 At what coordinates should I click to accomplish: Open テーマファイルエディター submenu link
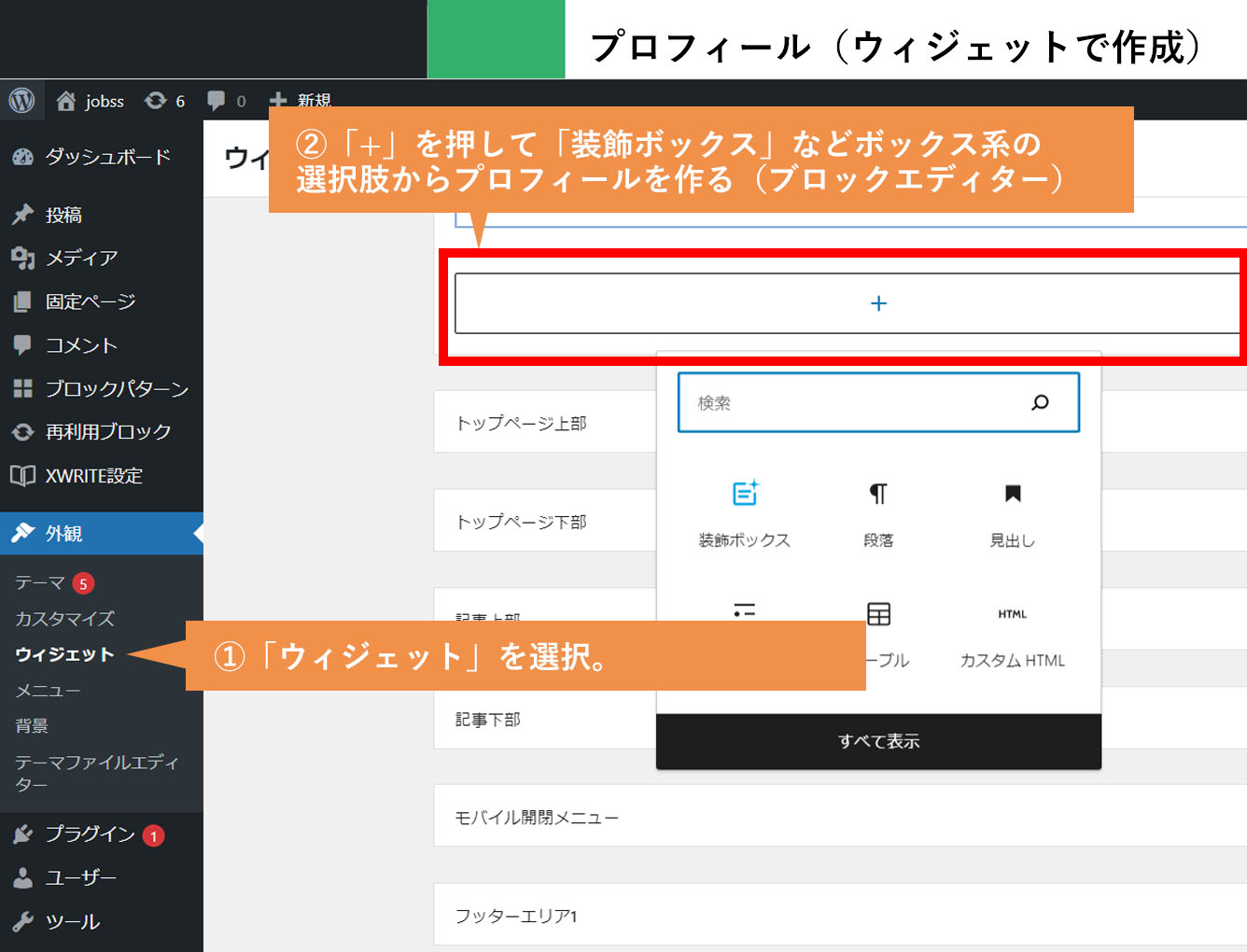[x=96, y=773]
